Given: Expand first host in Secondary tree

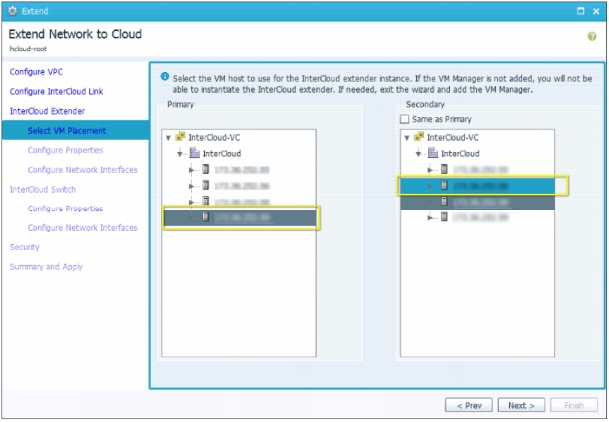Looking at the screenshot, I should 430,170.
